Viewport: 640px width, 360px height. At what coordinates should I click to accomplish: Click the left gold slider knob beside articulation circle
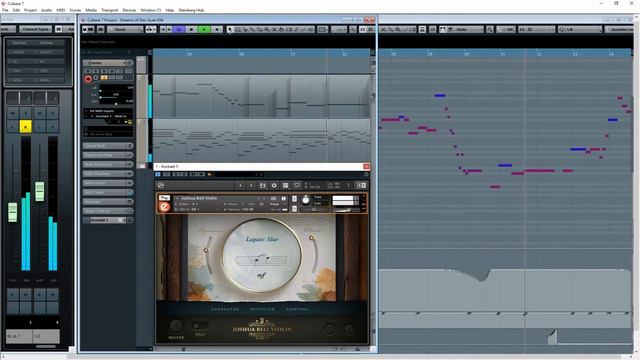click(206, 250)
